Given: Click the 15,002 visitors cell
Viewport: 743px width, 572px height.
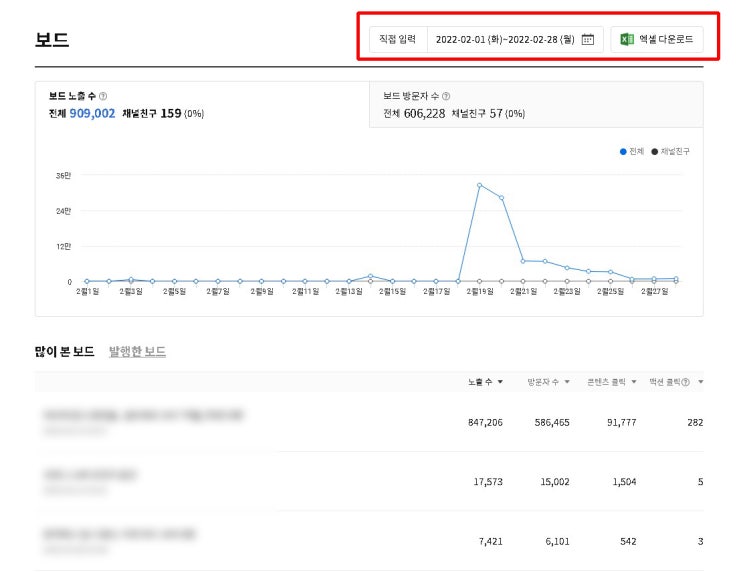Looking at the screenshot, I should [555, 482].
